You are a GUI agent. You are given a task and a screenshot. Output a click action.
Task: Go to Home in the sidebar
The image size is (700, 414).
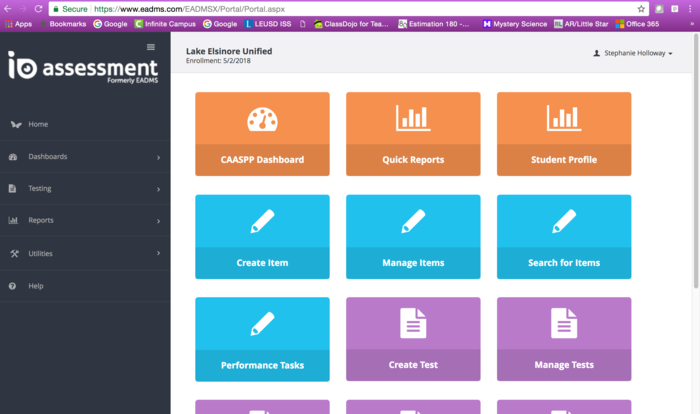click(x=38, y=124)
